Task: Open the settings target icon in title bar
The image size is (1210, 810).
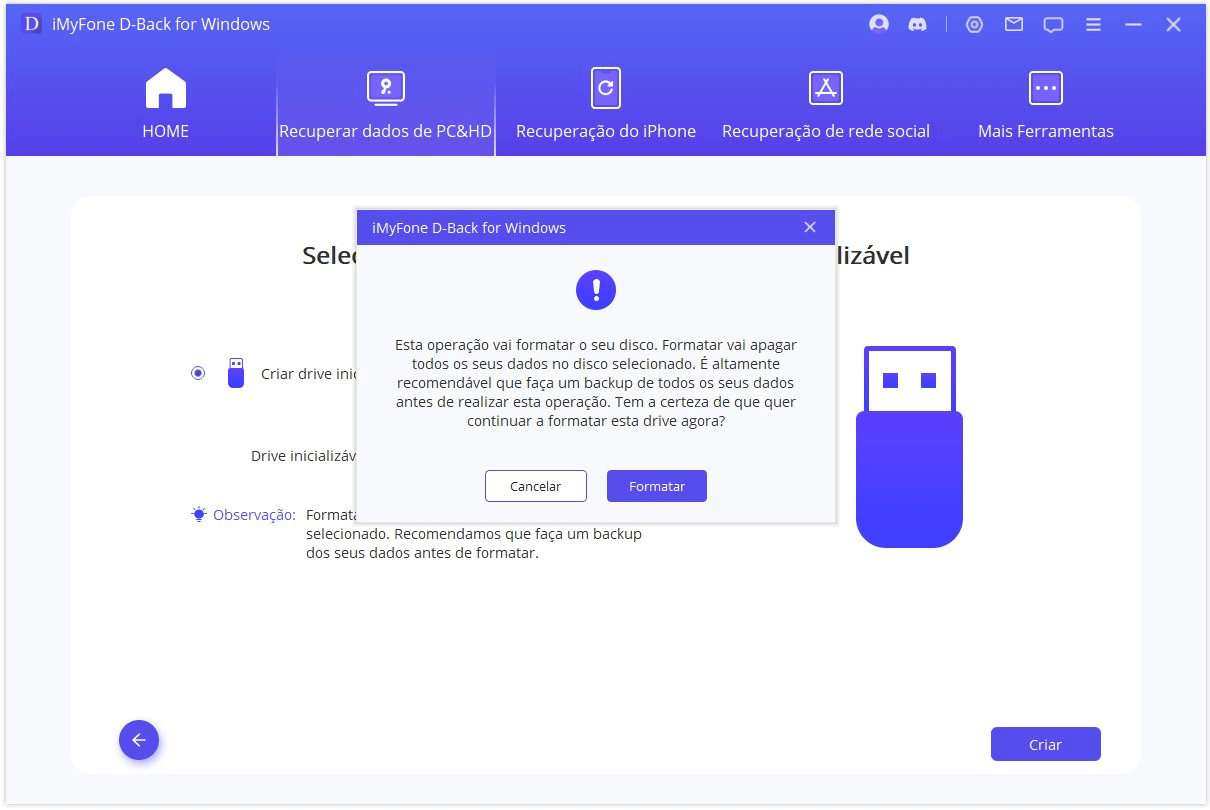Action: (974, 25)
